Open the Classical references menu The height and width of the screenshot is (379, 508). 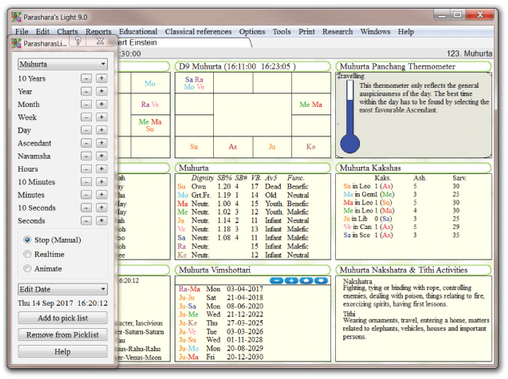(198, 32)
